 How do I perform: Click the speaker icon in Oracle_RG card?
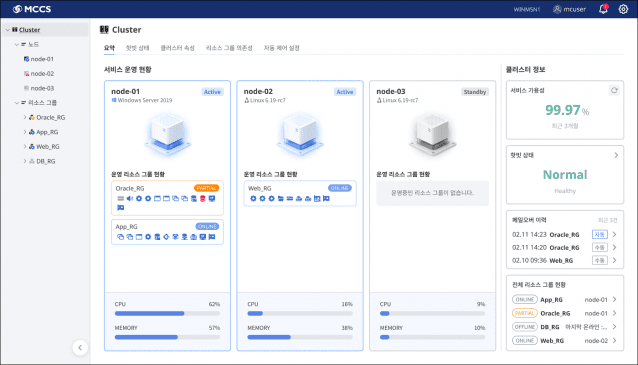[130, 199]
